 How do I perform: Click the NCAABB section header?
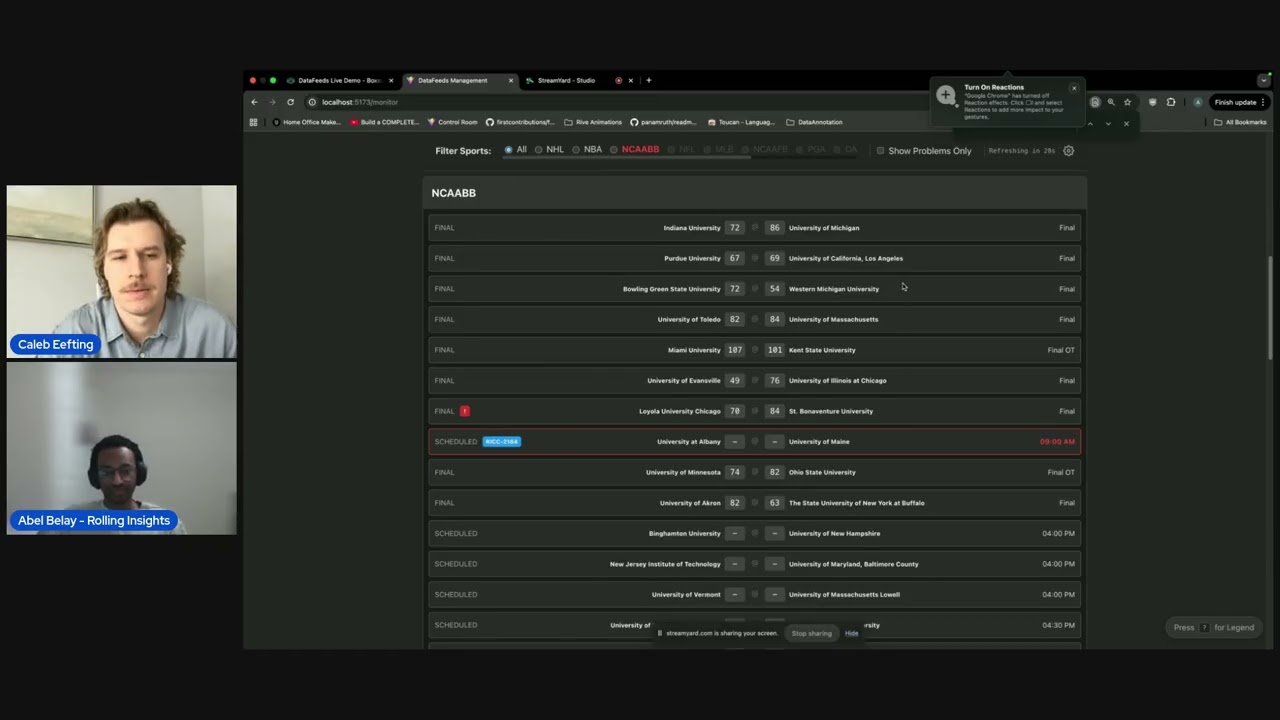[x=755, y=193]
